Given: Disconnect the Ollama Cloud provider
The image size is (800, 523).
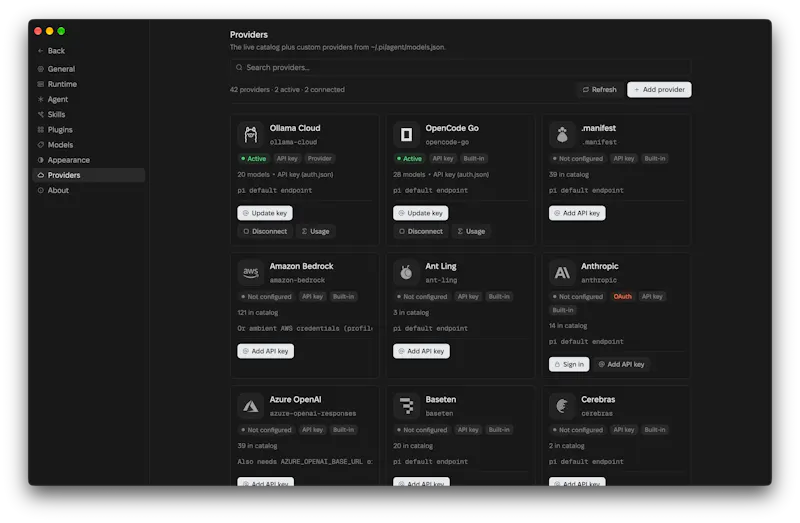Looking at the screenshot, I should [265, 231].
